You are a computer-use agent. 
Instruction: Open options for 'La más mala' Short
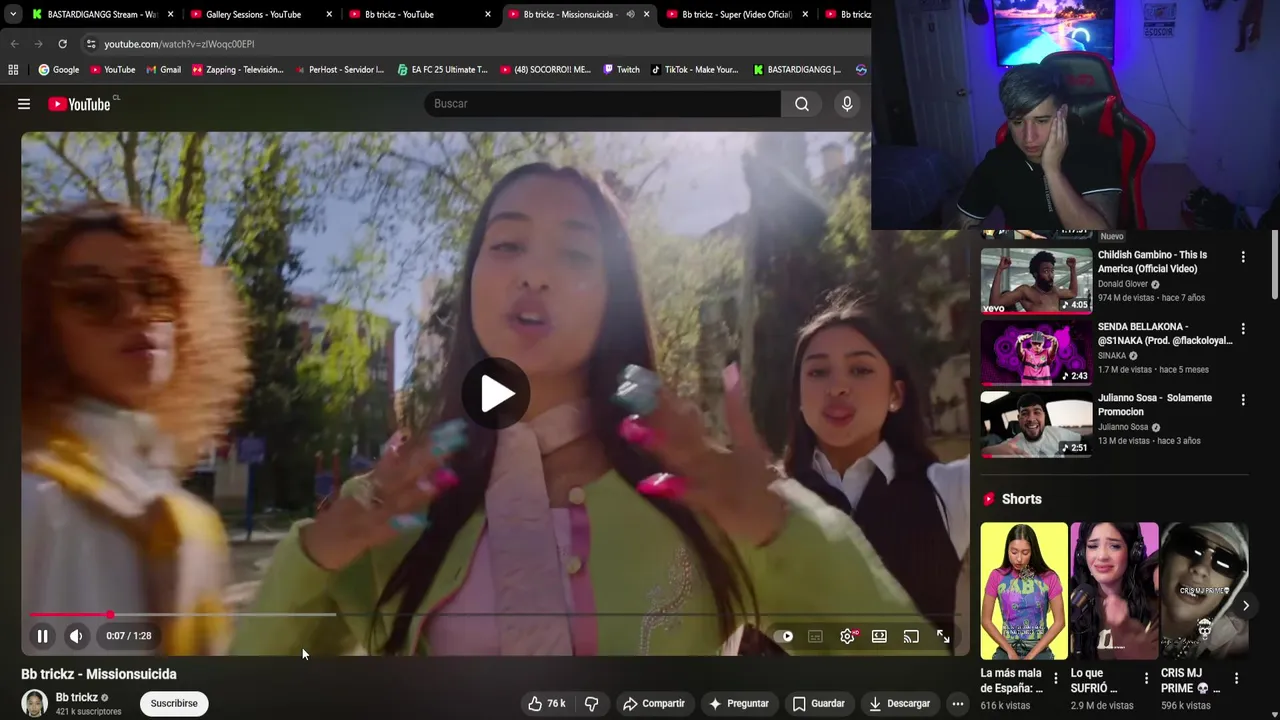(1055, 679)
